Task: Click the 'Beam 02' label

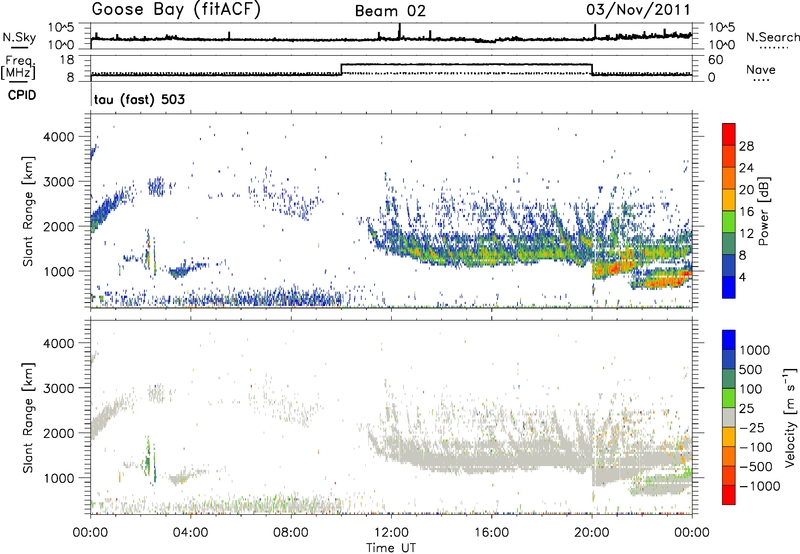Action: pyautogui.click(x=390, y=11)
